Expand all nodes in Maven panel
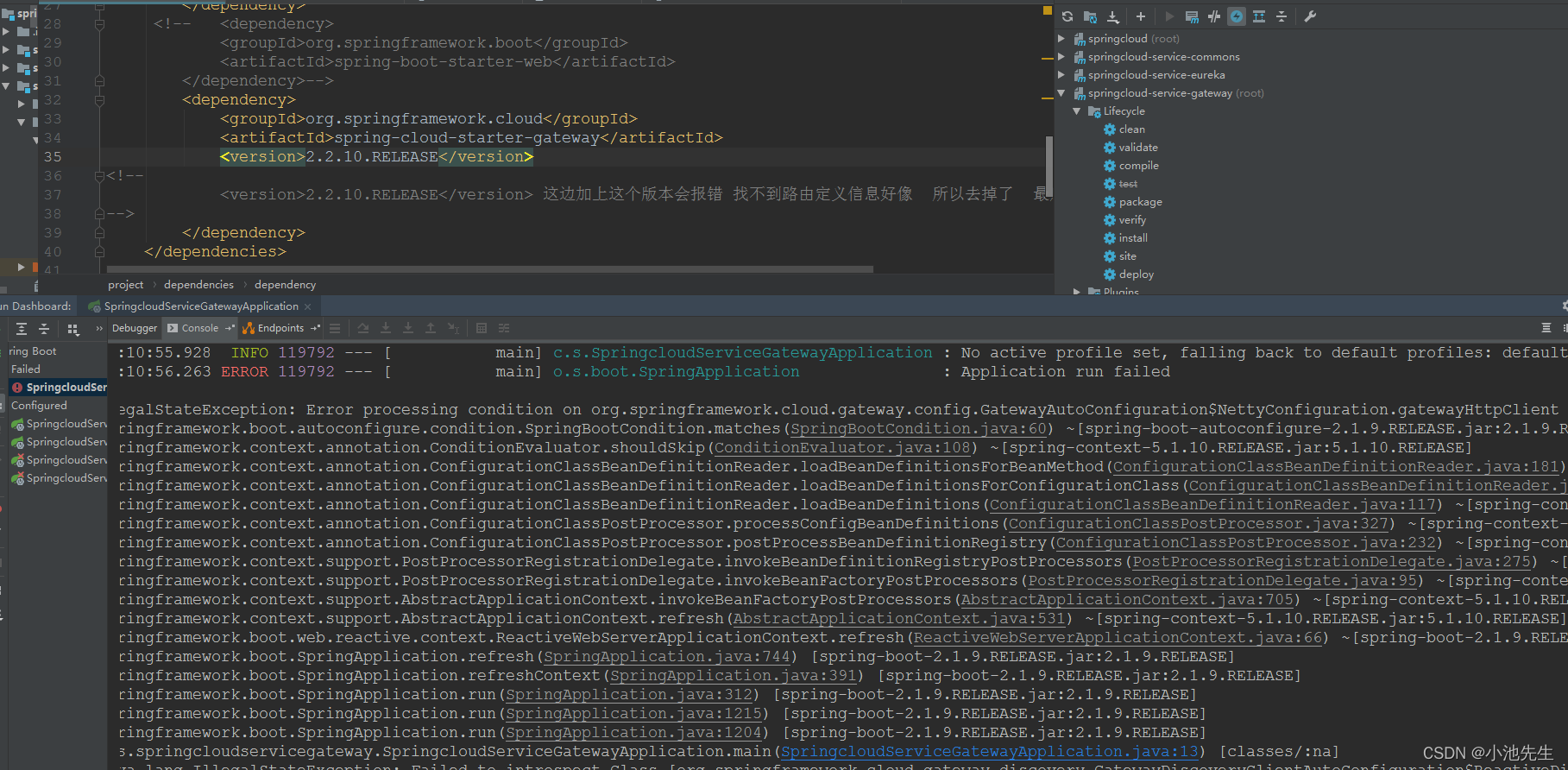 pos(1259,16)
